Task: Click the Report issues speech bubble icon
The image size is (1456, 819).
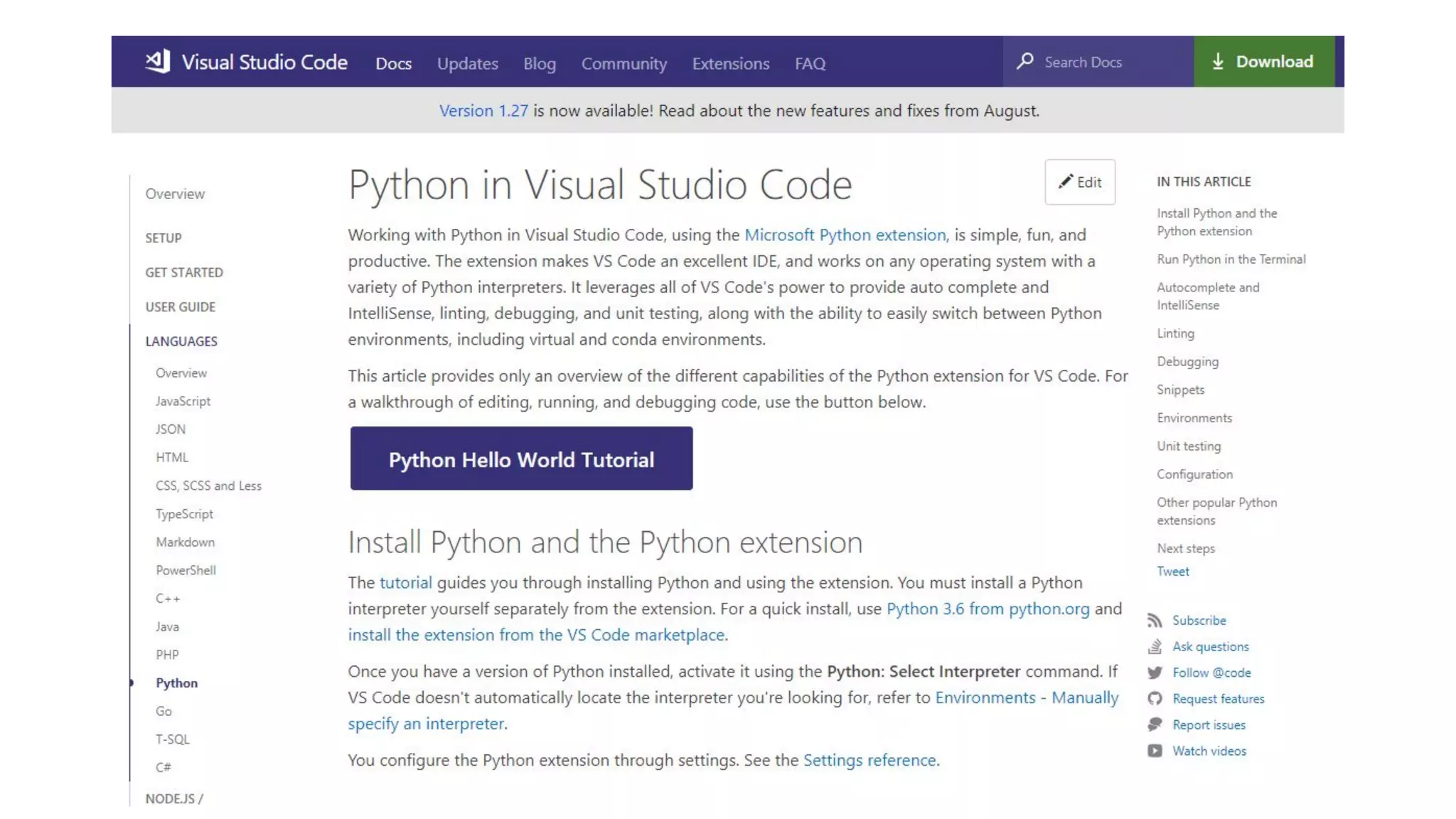Action: point(1155,724)
